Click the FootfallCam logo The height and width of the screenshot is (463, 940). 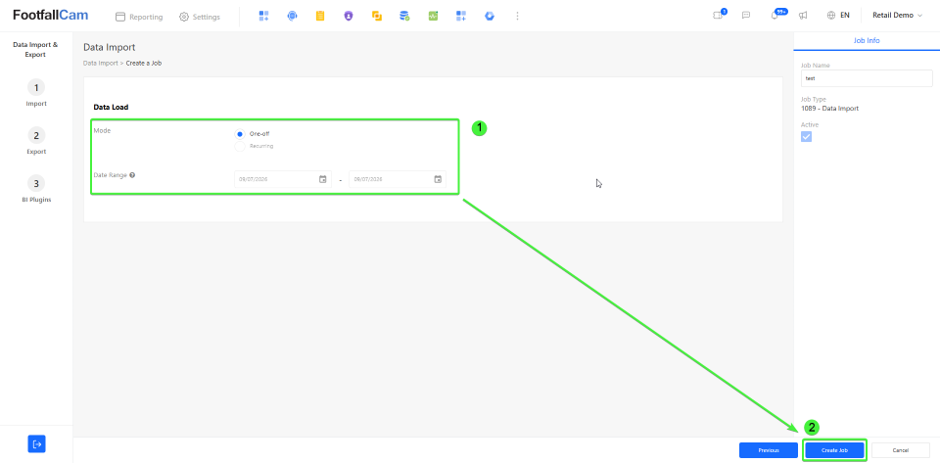tap(50, 16)
